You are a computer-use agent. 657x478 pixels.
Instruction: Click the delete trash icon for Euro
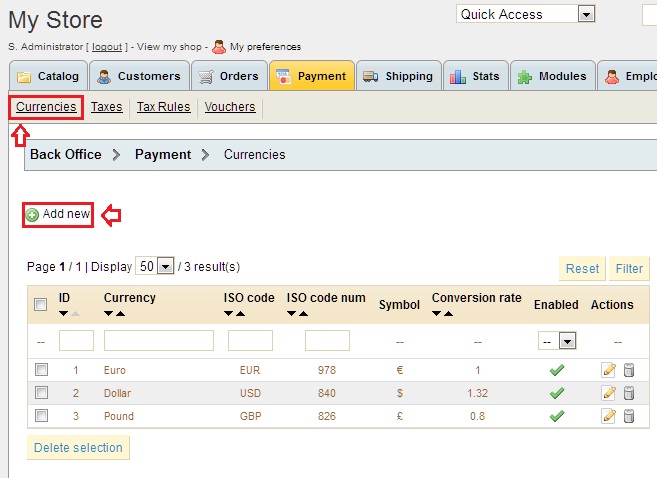[x=629, y=370]
